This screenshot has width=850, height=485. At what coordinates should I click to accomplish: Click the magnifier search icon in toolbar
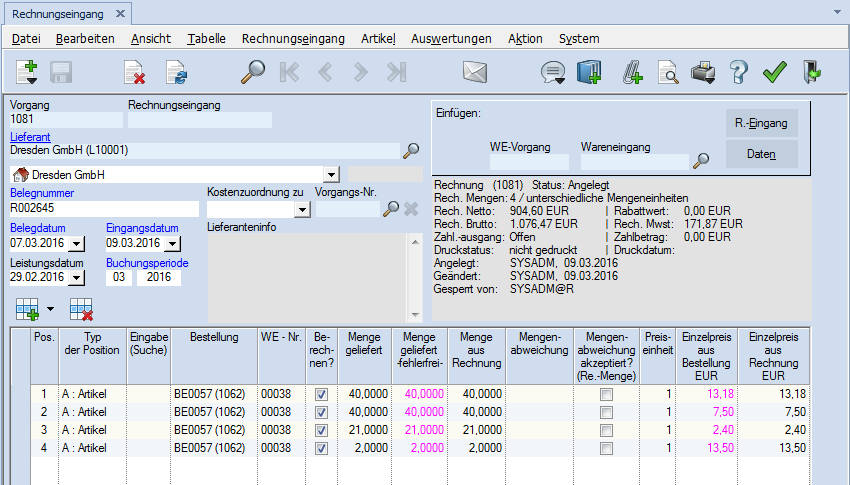coord(253,72)
